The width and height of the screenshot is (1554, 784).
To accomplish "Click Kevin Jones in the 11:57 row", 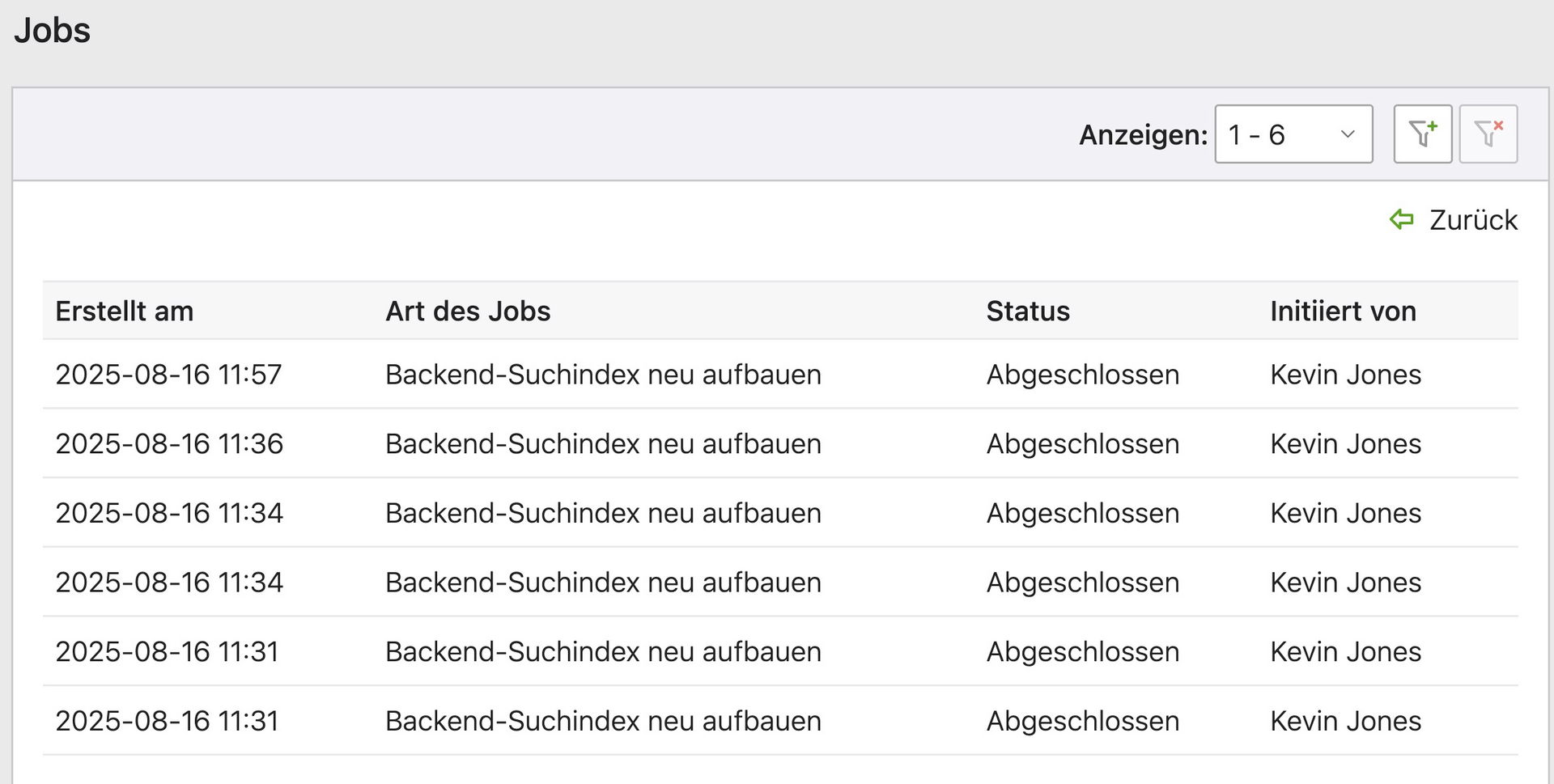I will (x=1345, y=375).
